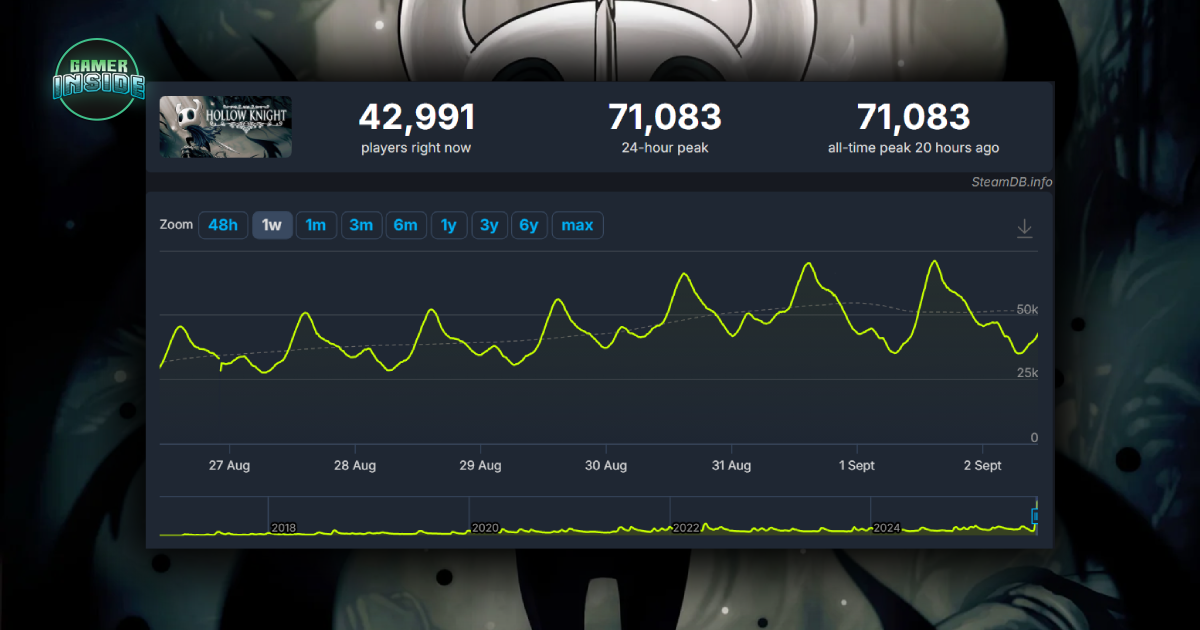Click the Zoom label text
This screenshot has height=630, width=1200.
[176, 225]
